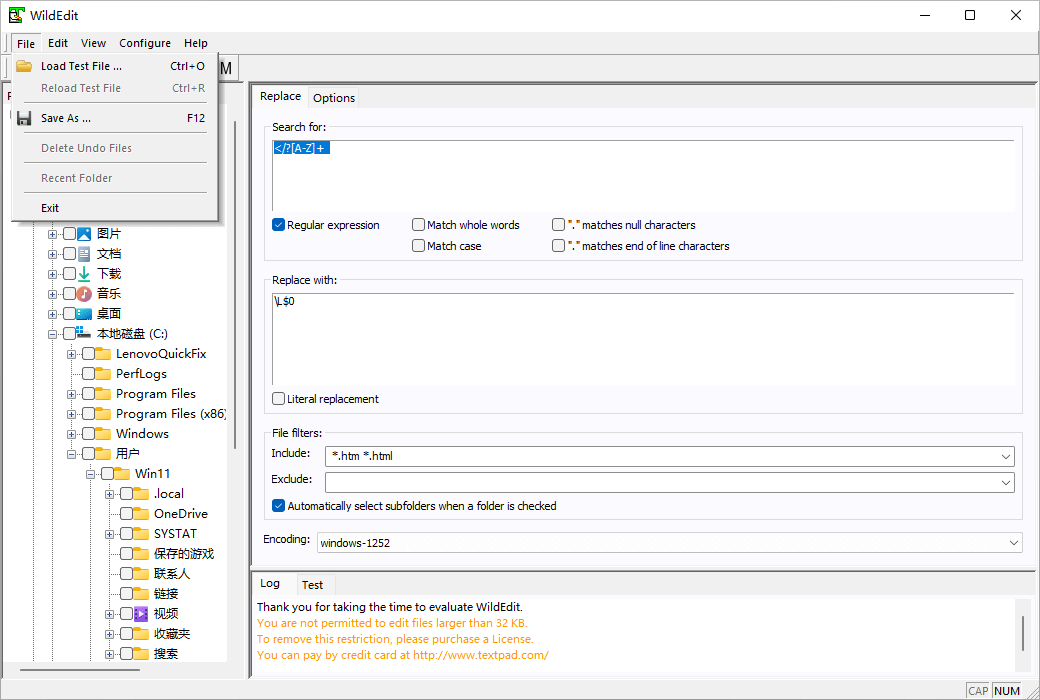Image resolution: width=1040 pixels, height=700 pixels.
Task: Collapse the Win11 tree node
Action: point(91,474)
